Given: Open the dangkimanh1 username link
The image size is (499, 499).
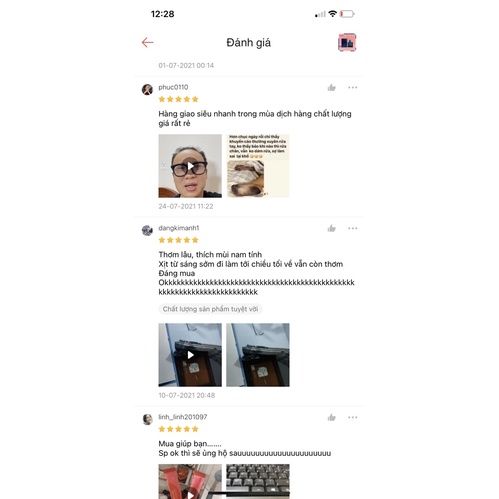Looking at the screenshot, I should pos(179,228).
